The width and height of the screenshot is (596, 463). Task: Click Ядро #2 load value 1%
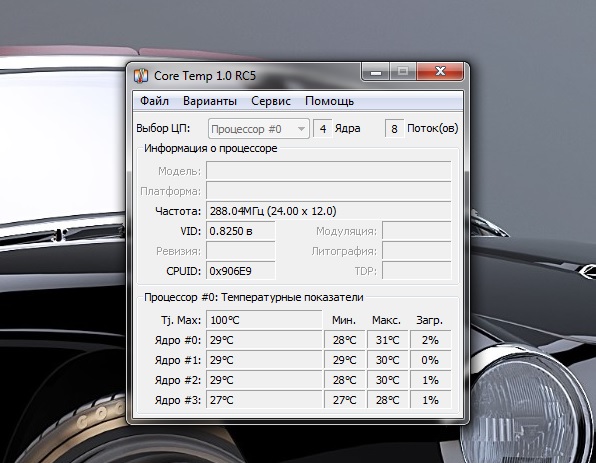click(431, 380)
